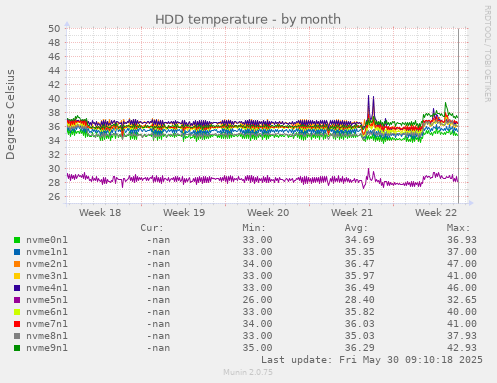The image size is (497, 383).
Task: Click the vertical gray current-time marker line
Action: click(458, 116)
